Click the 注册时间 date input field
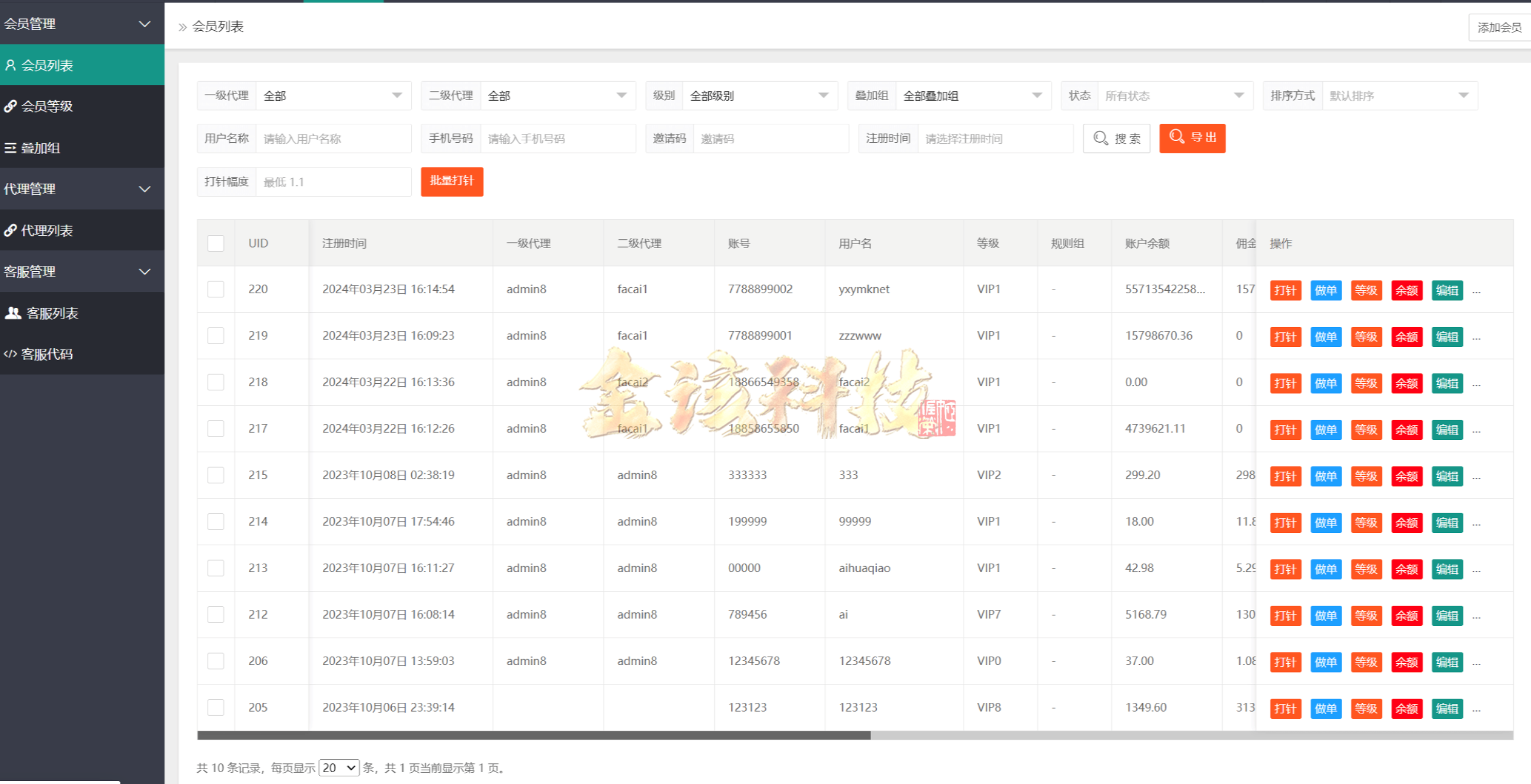The image size is (1531, 784). pos(996,138)
